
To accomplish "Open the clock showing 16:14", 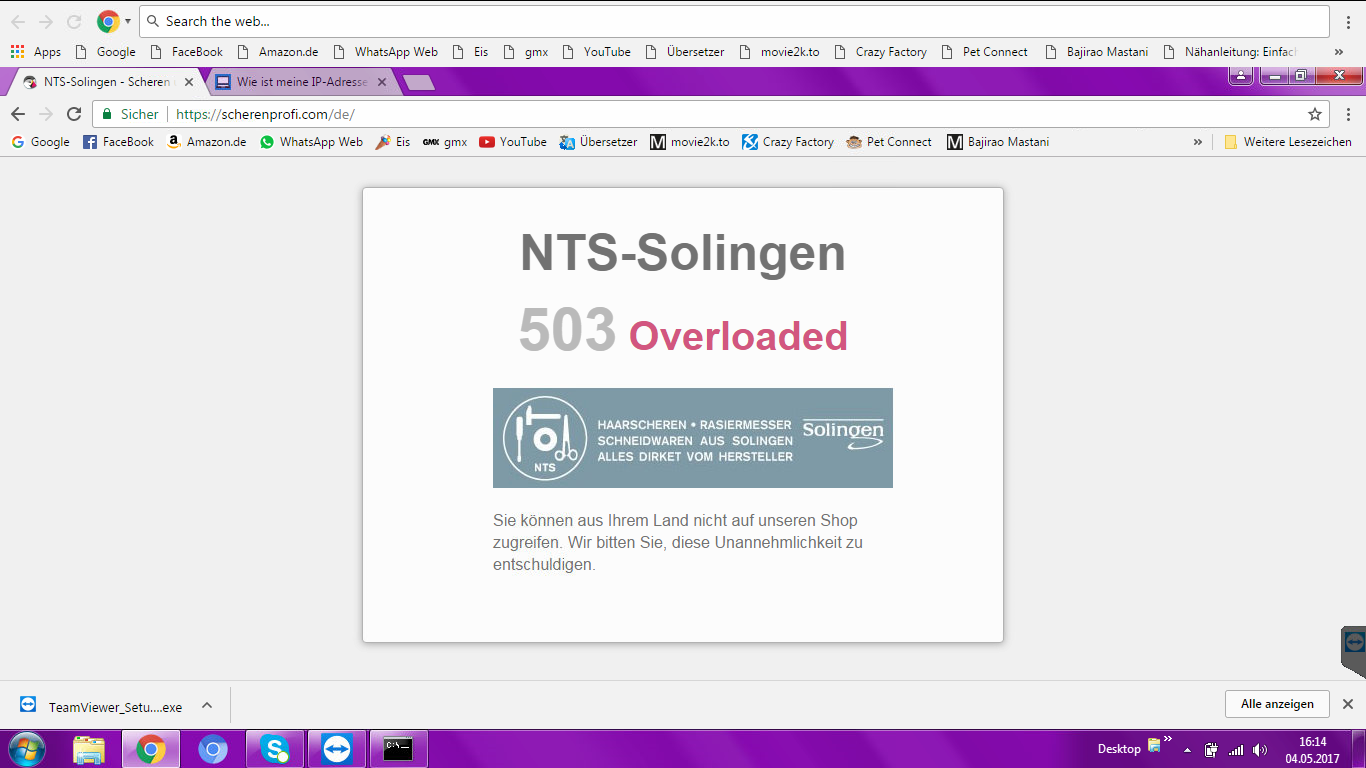I will (x=1312, y=750).
